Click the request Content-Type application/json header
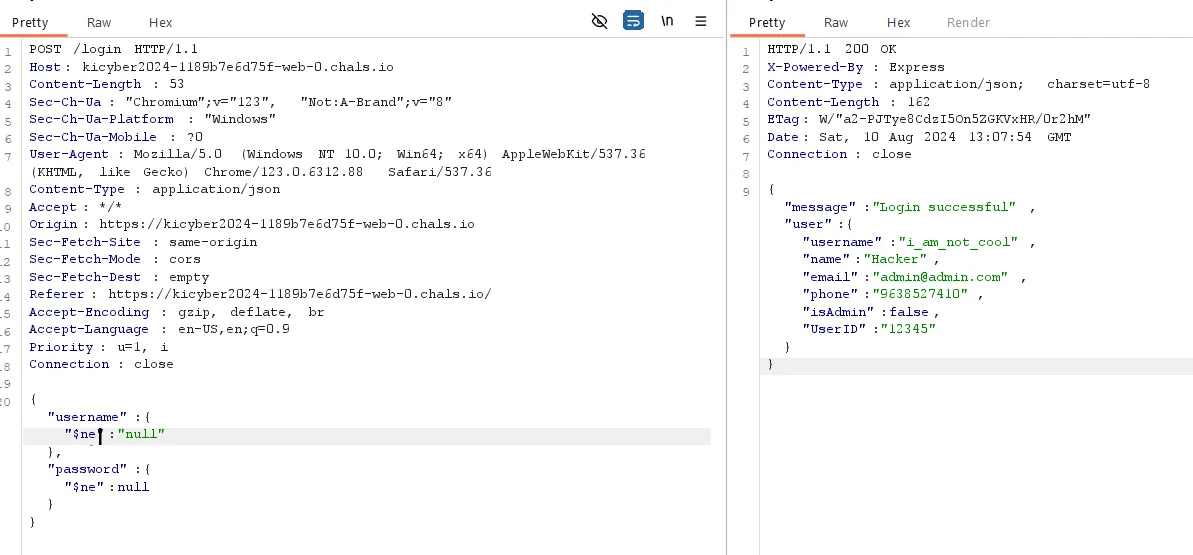 click(154, 190)
